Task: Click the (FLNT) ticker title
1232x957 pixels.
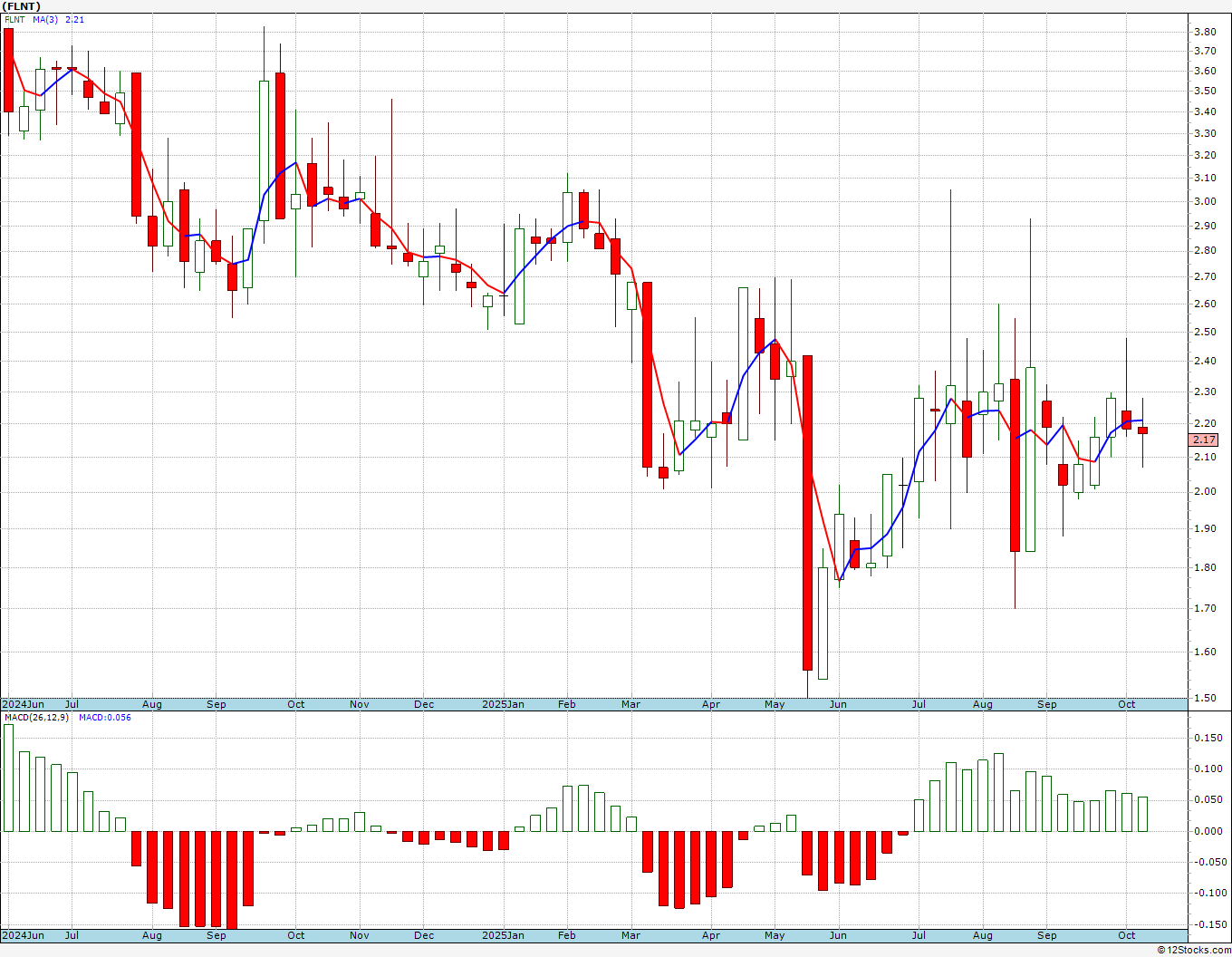Action: tap(22, 6)
